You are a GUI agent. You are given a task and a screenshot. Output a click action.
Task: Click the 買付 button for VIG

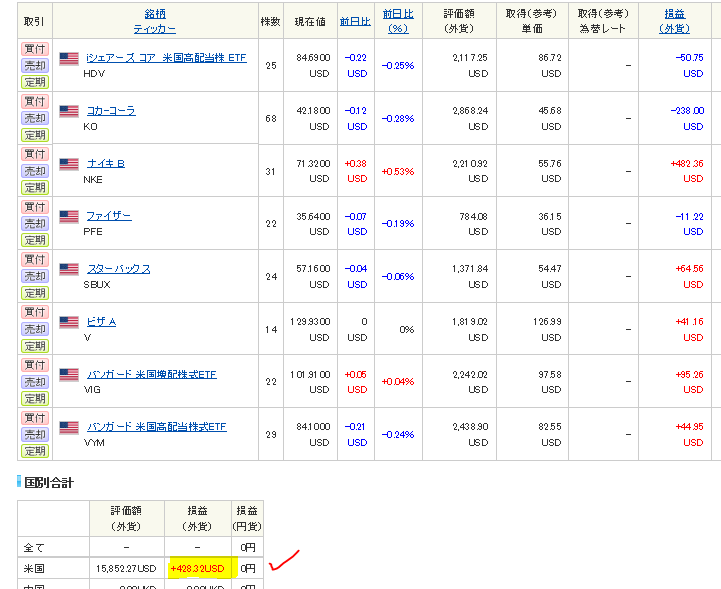point(35,366)
